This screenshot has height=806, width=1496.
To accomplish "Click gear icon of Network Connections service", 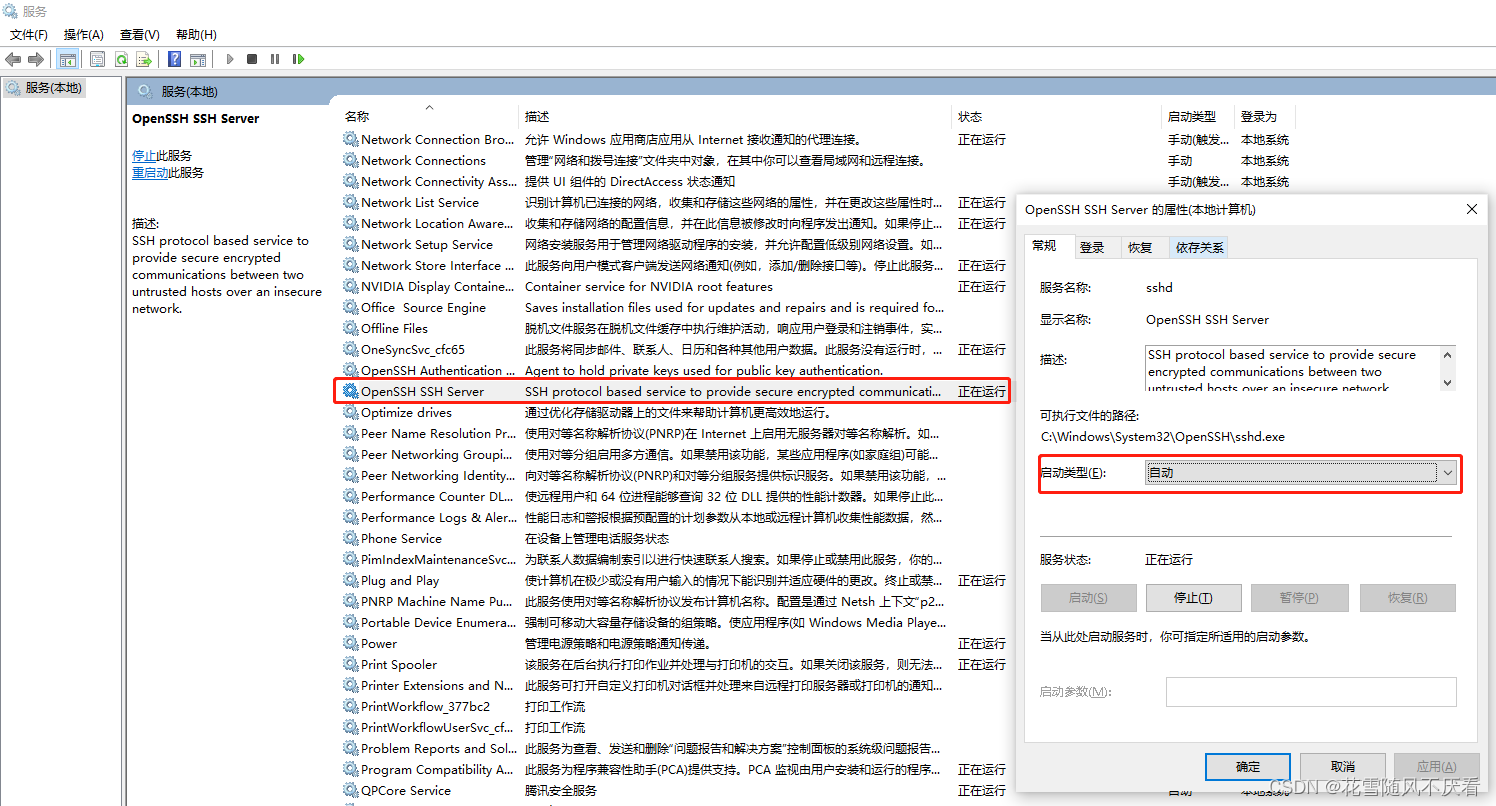I will pos(350,160).
